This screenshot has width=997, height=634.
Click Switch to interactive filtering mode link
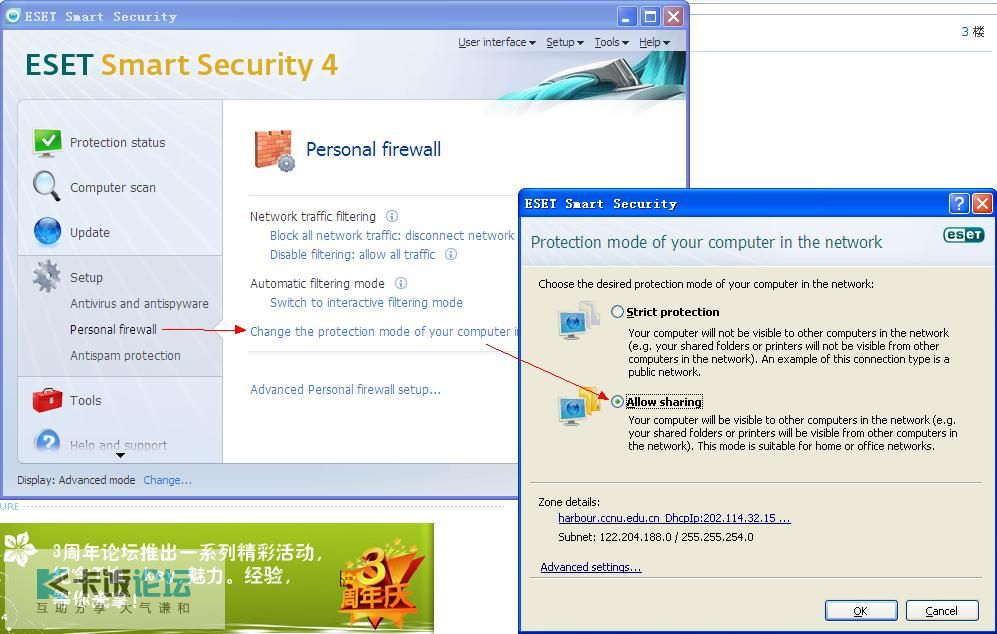(366, 303)
